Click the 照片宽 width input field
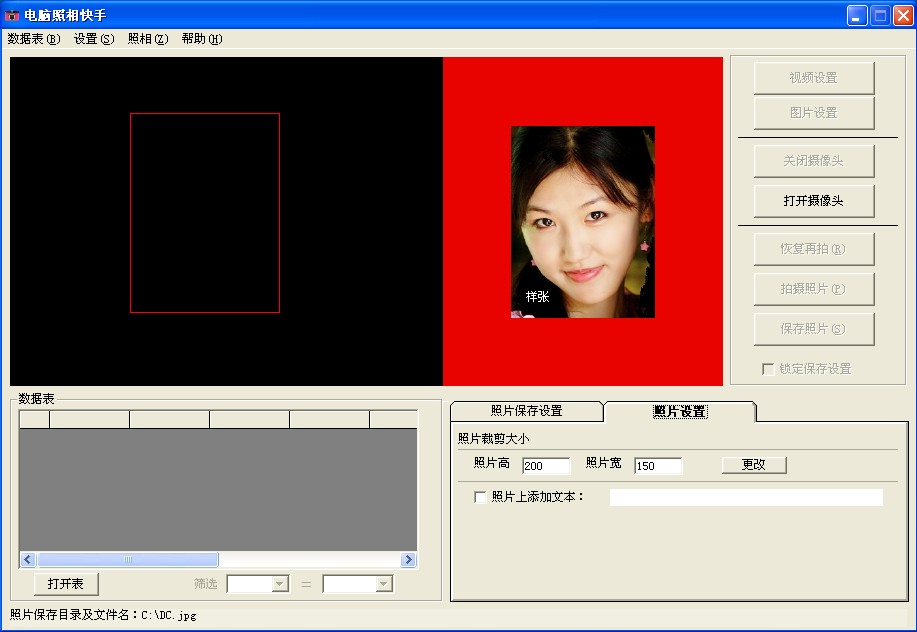Screen dimensions: 917x632 657,466
